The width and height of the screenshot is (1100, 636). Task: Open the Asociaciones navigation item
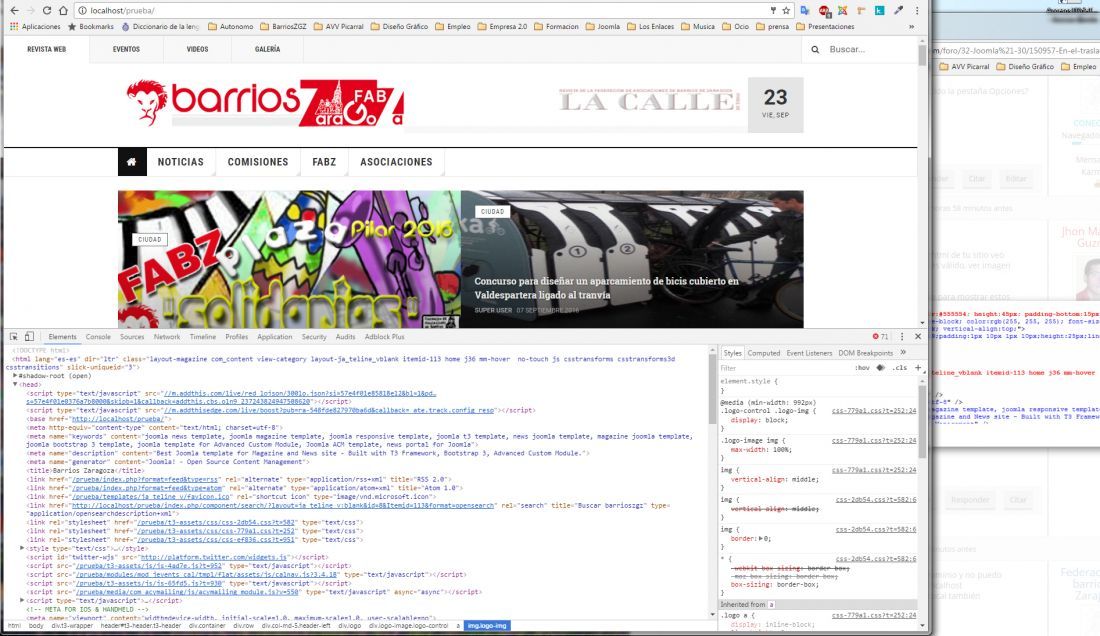[396, 162]
